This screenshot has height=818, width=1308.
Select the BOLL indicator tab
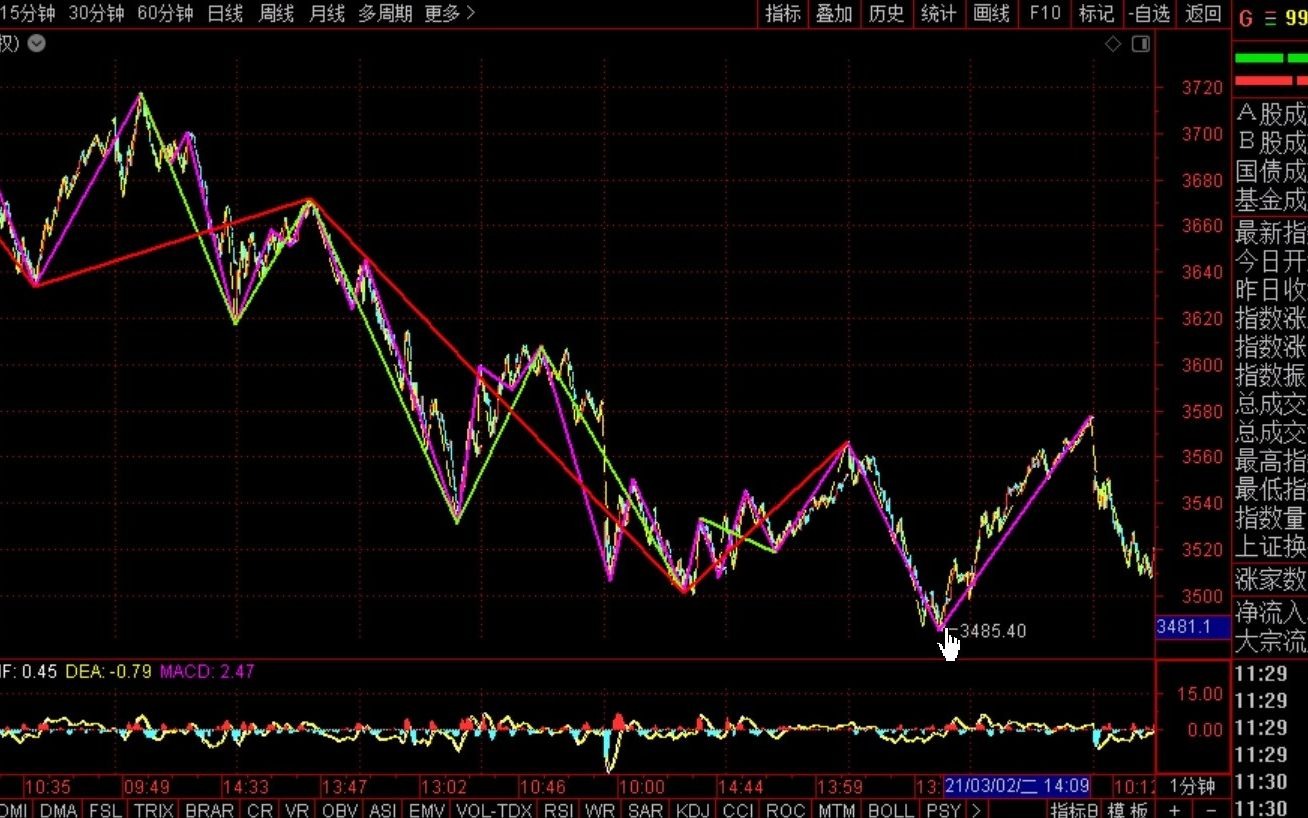(890, 809)
